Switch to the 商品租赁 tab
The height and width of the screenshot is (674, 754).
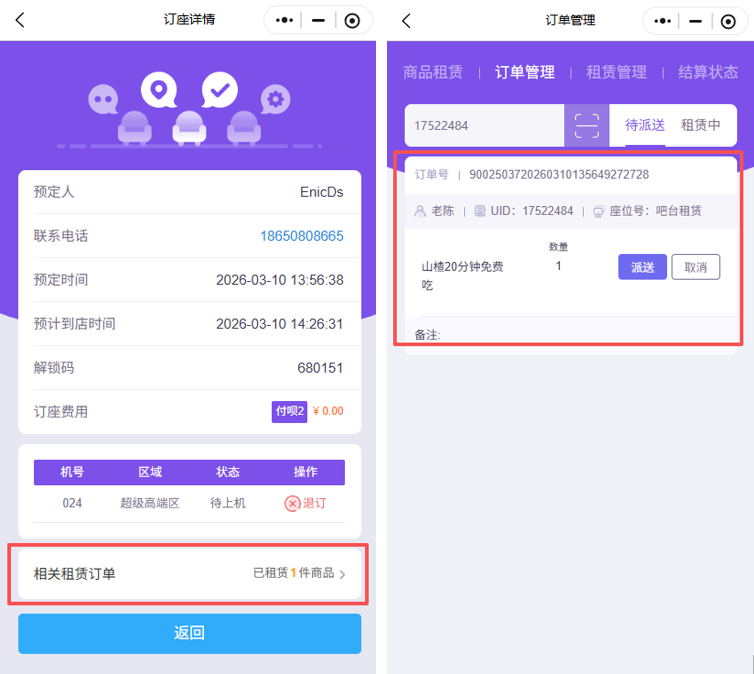[433, 72]
